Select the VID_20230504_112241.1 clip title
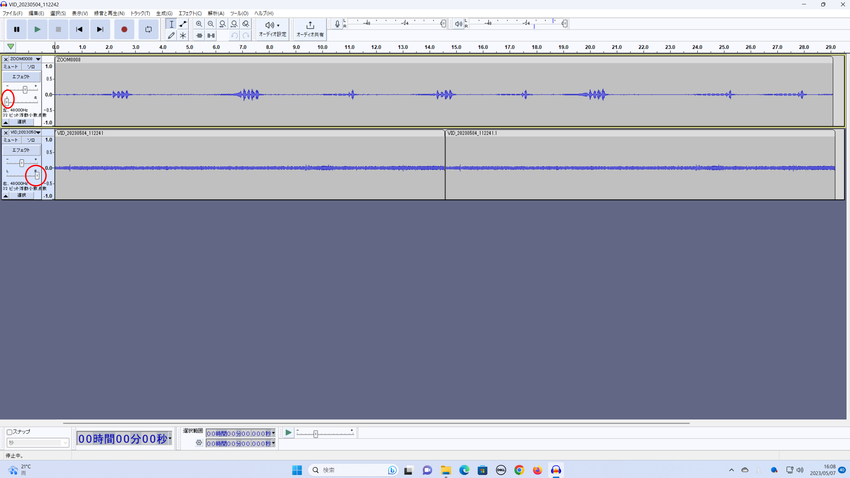The height and width of the screenshot is (478, 850). 472,133
